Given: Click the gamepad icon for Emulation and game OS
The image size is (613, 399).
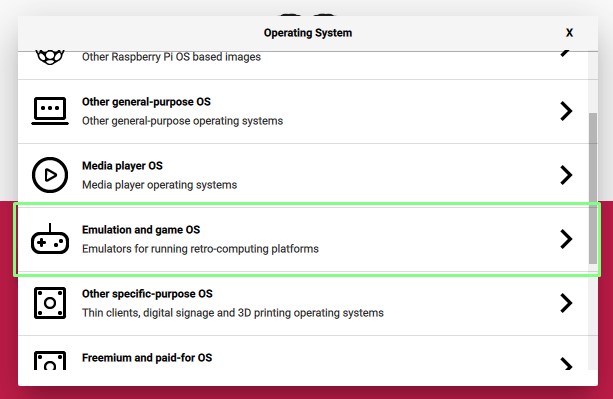Looking at the screenshot, I should coord(50,239).
